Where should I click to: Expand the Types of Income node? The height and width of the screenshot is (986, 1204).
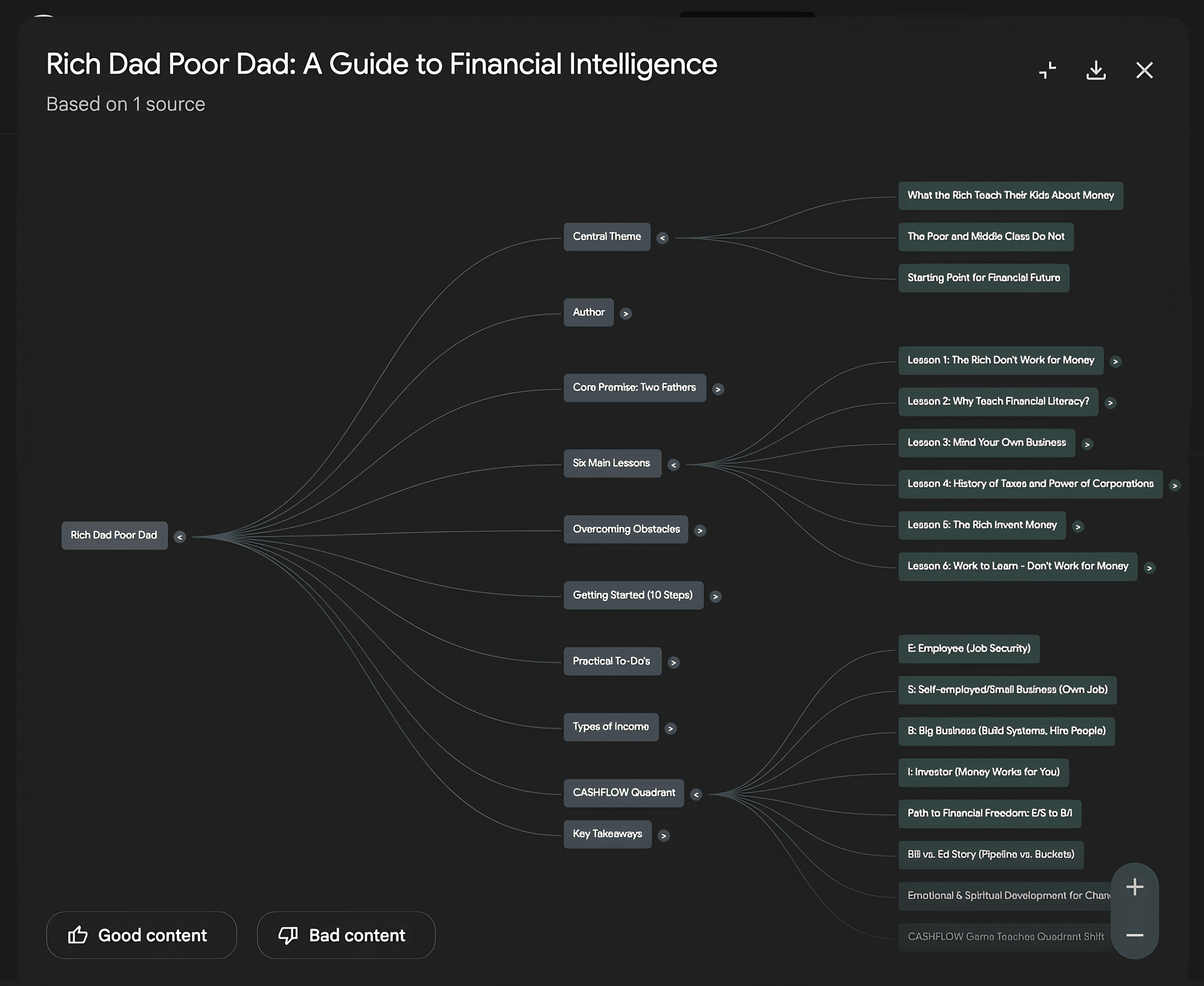(670, 728)
